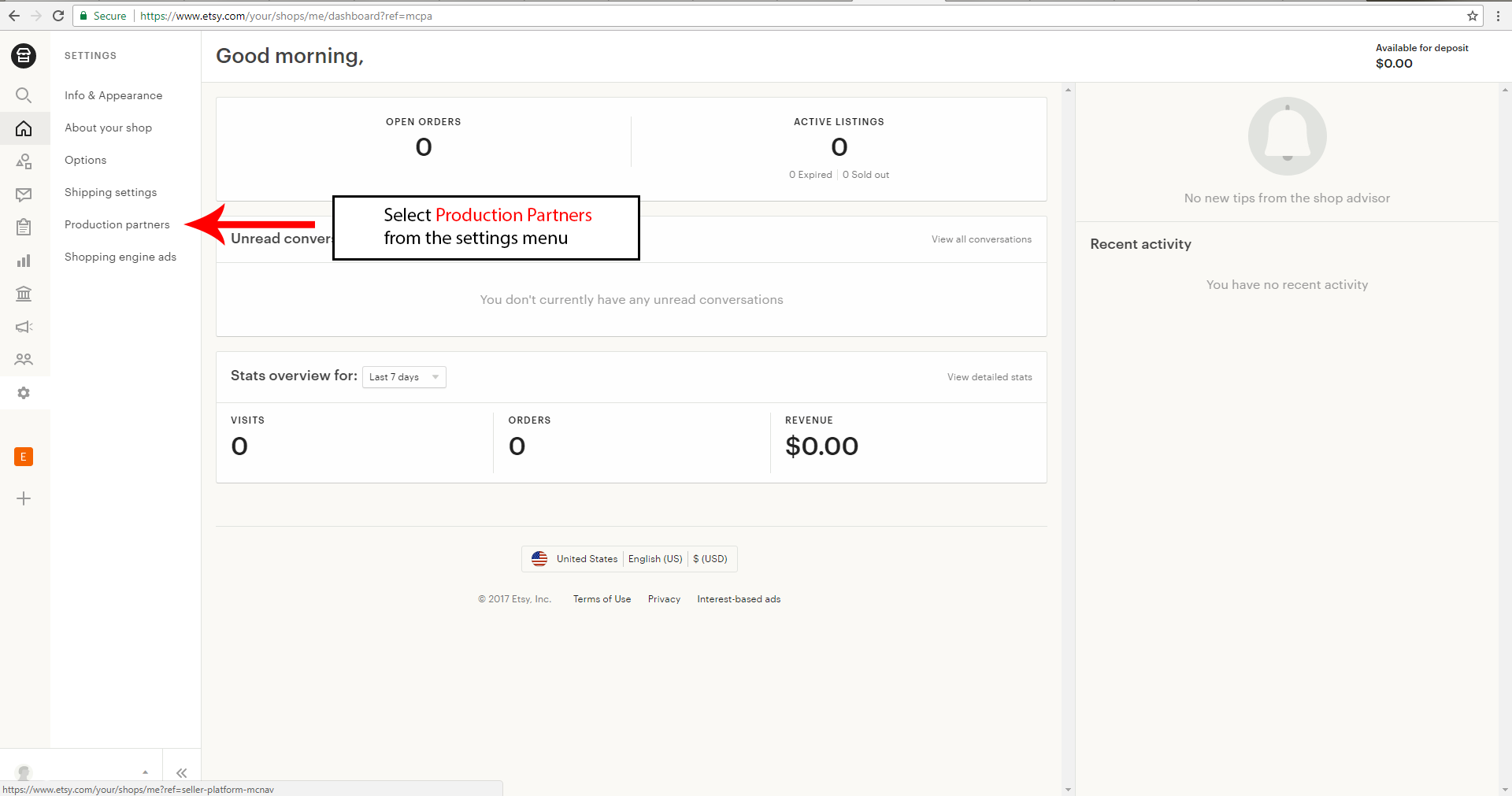Click the Revenue $0.00 value

[821, 446]
